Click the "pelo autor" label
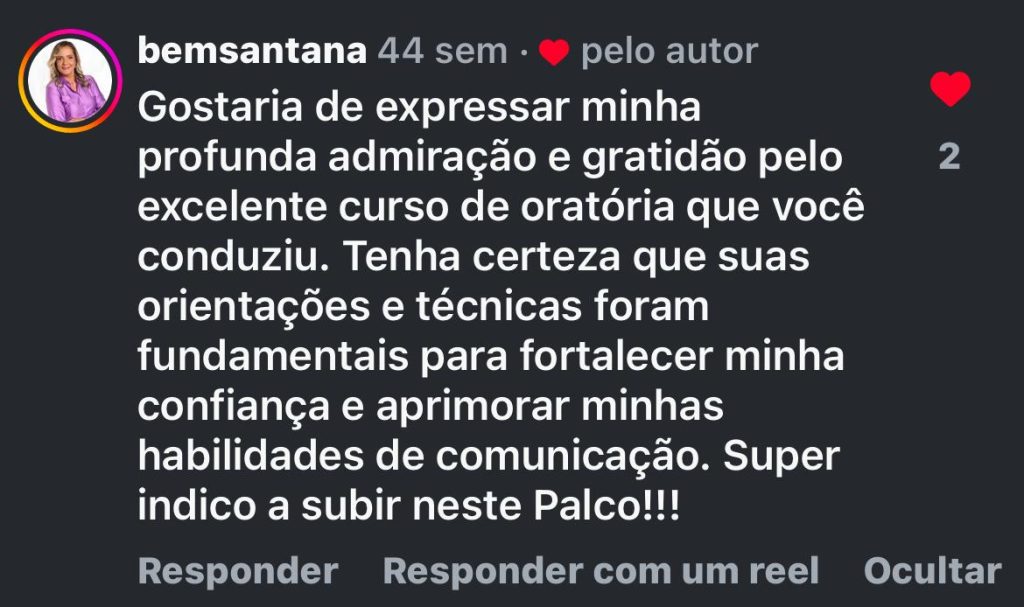 point(669,51)
